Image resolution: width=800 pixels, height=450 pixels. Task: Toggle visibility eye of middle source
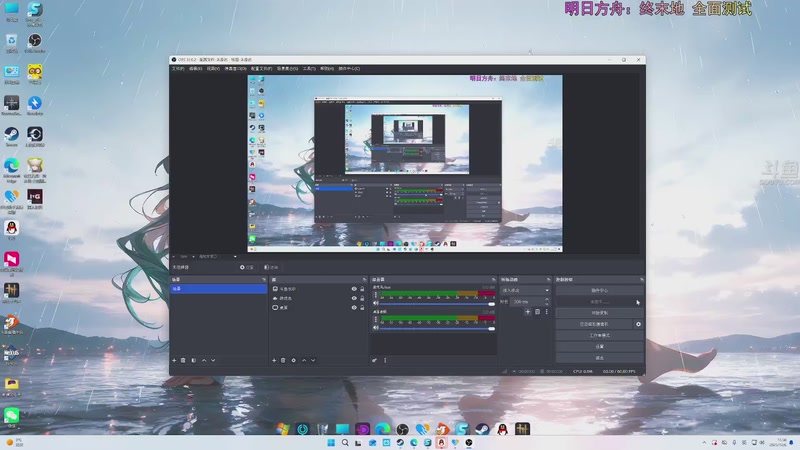tap(354, 298)
